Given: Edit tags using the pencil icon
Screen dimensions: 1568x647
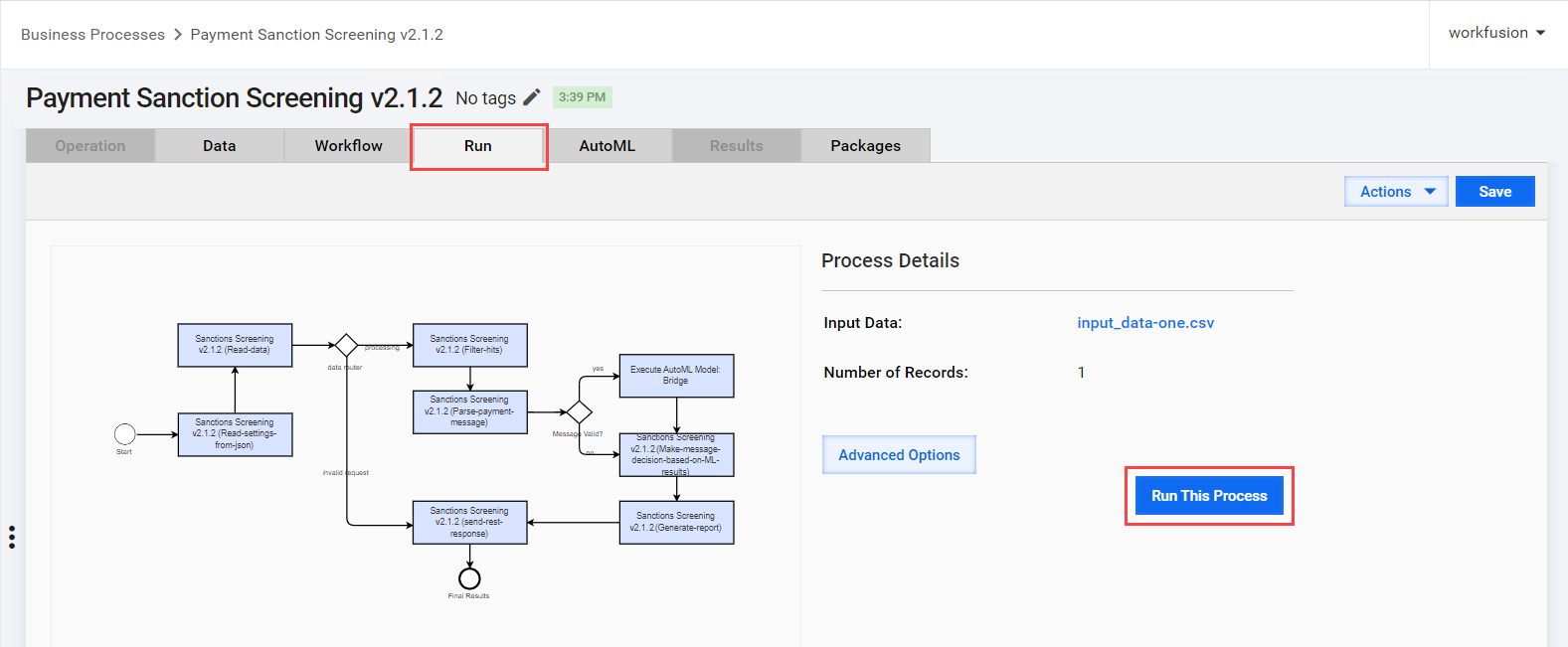Looking at the screenshot, I should [x=532, y=96].
